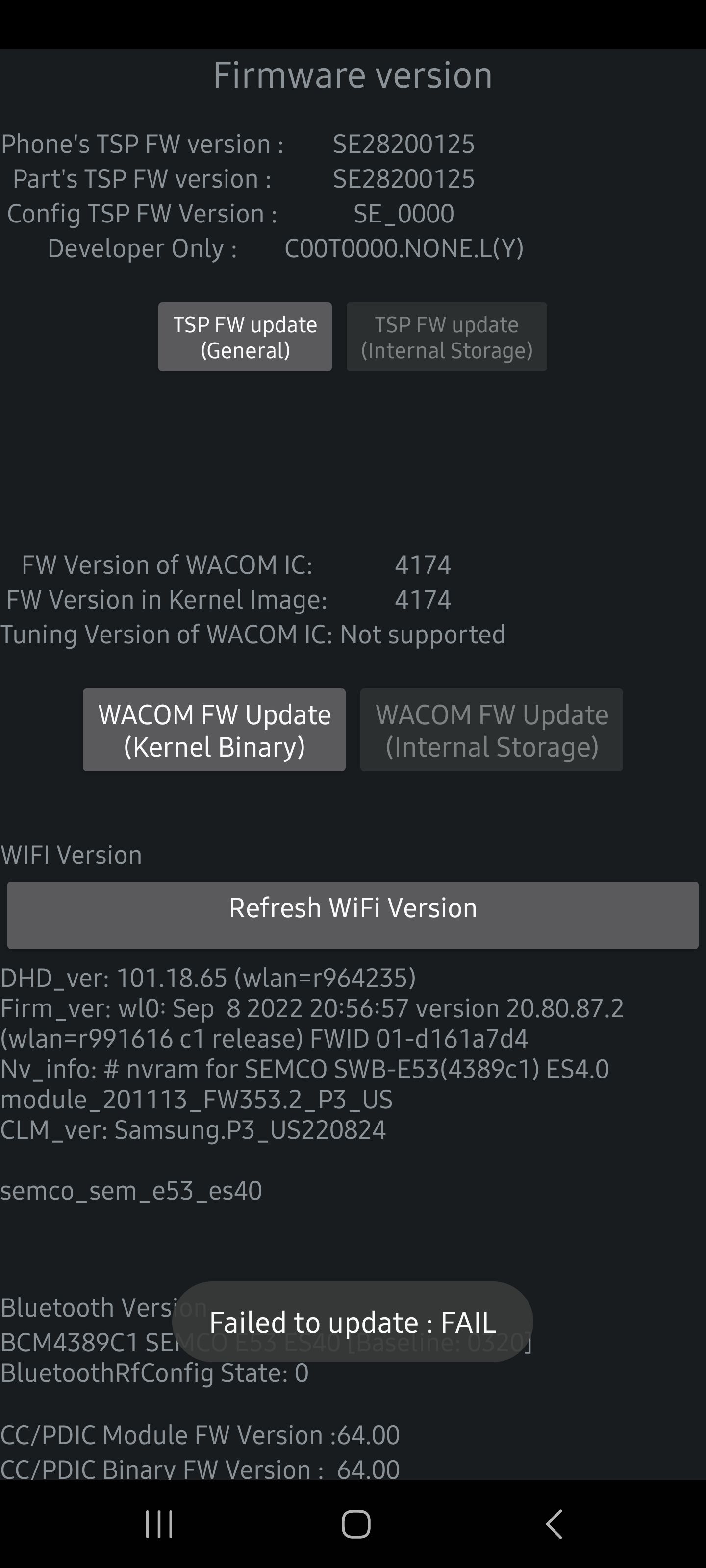Tap the "Firmware version" title

(353, 74)
